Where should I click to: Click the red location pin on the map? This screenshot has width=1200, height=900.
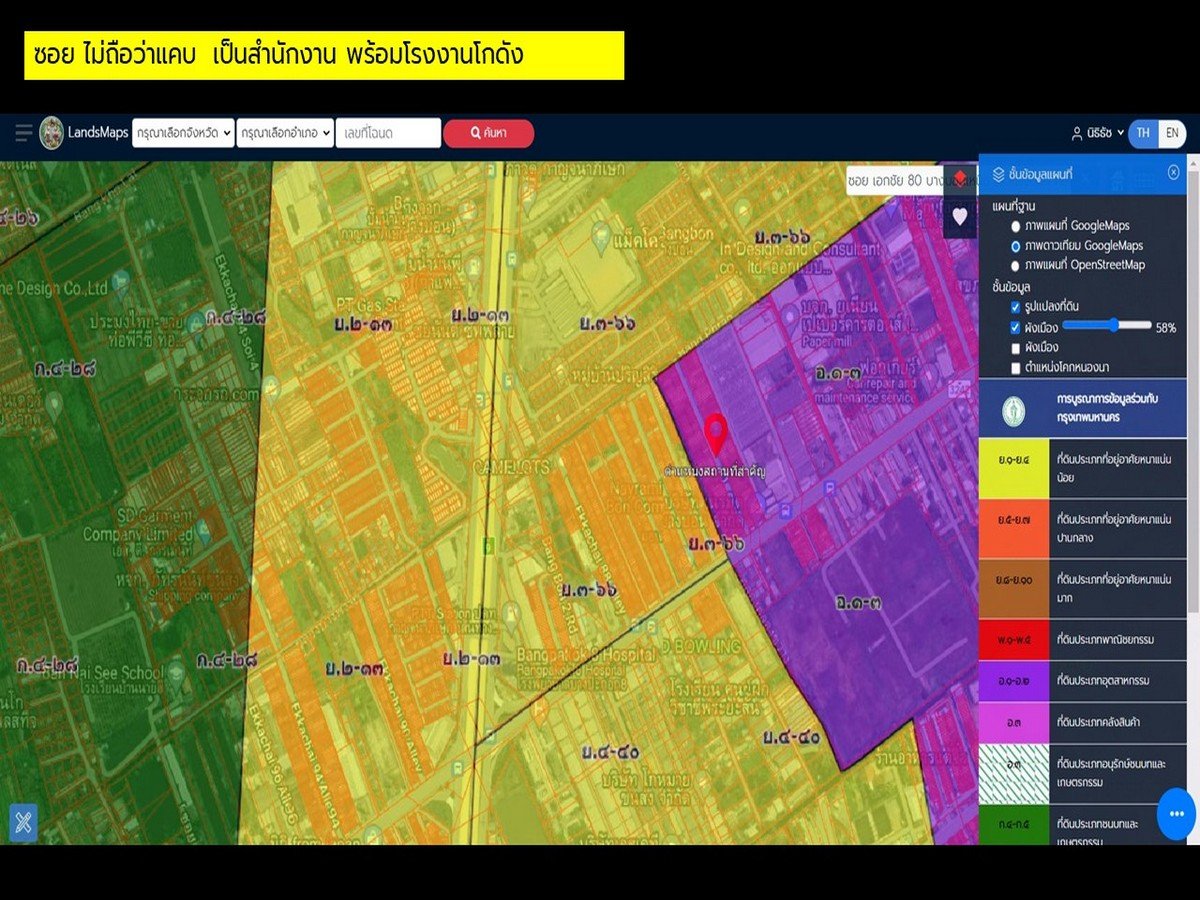pyautogui.click(x=715, y=434)
